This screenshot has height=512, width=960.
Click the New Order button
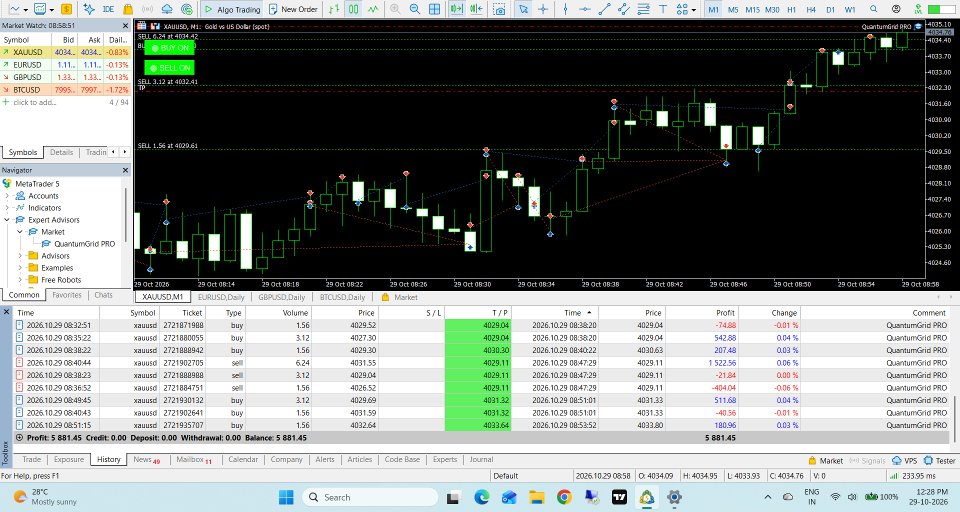click(293, 9)
